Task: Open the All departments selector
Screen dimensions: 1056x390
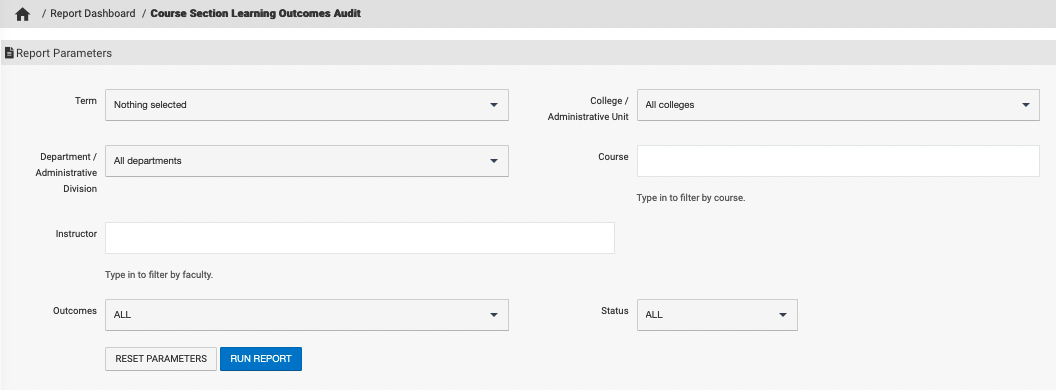Action: coord(307,161)
